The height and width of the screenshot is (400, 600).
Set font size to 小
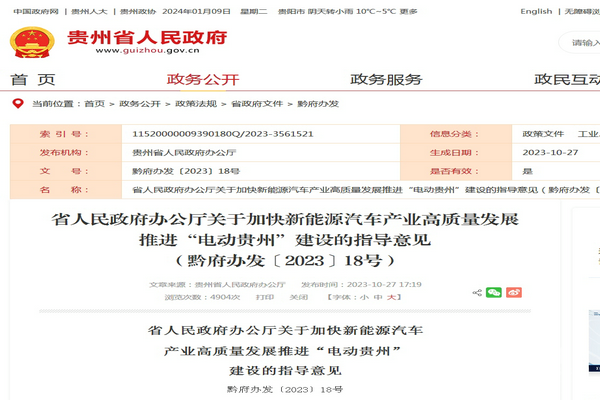click(x=365, y=297)
